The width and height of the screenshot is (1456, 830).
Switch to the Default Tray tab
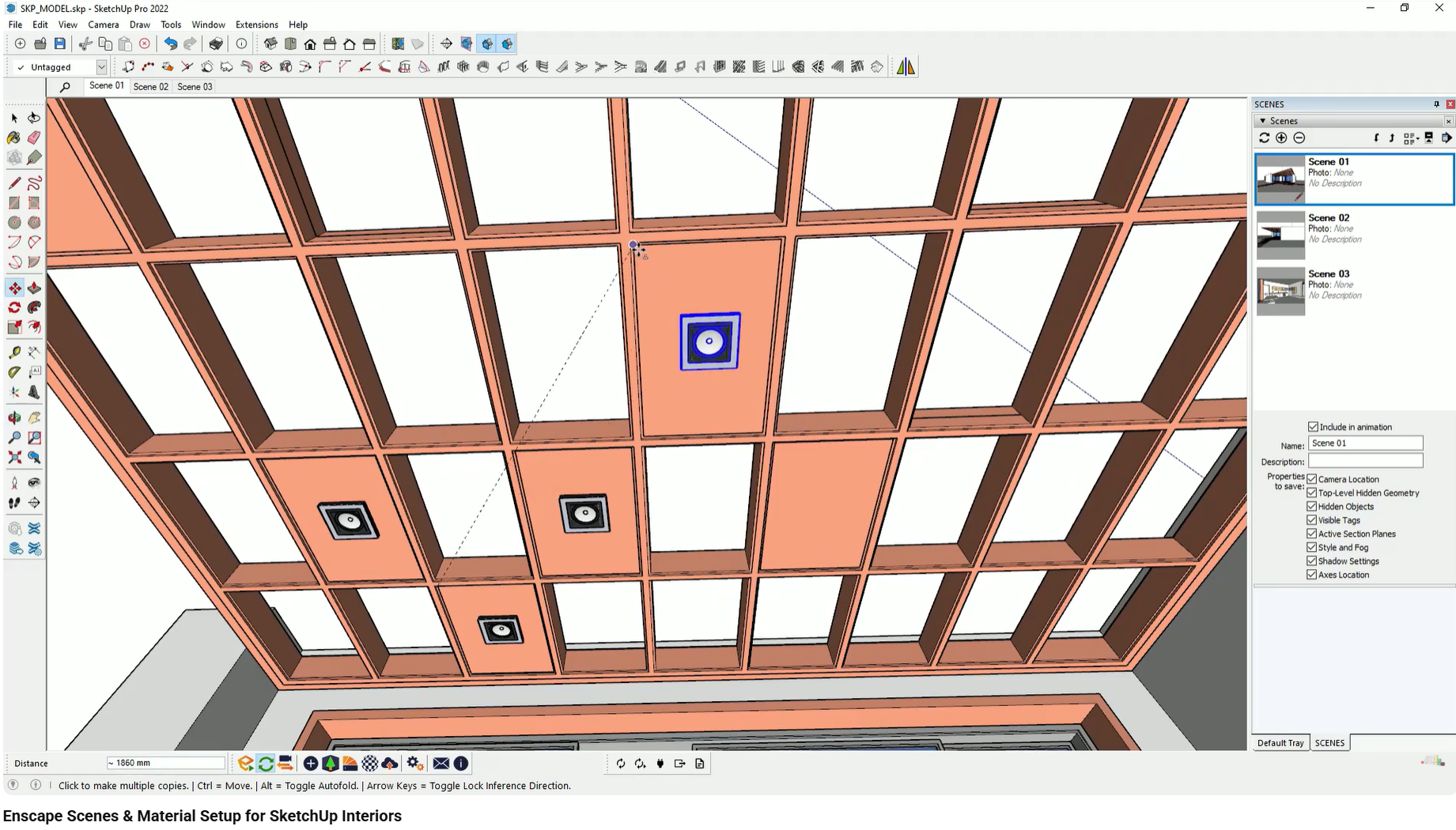tap(1280, 742)
